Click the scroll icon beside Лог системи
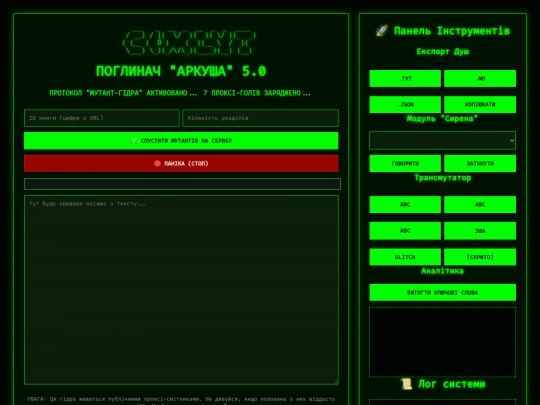Viewport: 540px width, 405px height. (407, 384)
